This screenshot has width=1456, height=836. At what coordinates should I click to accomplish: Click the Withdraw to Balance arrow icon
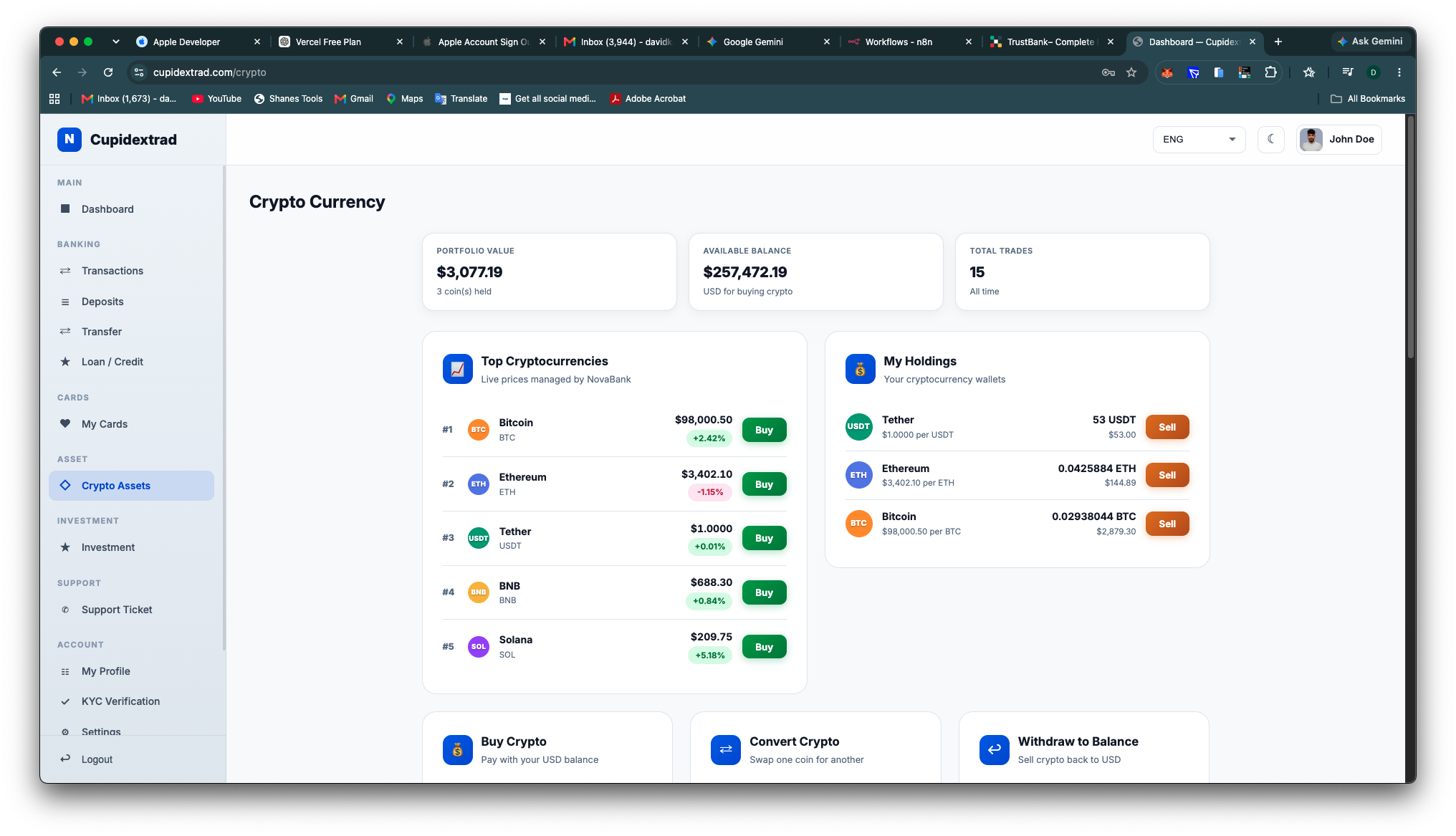coord(994,749)
